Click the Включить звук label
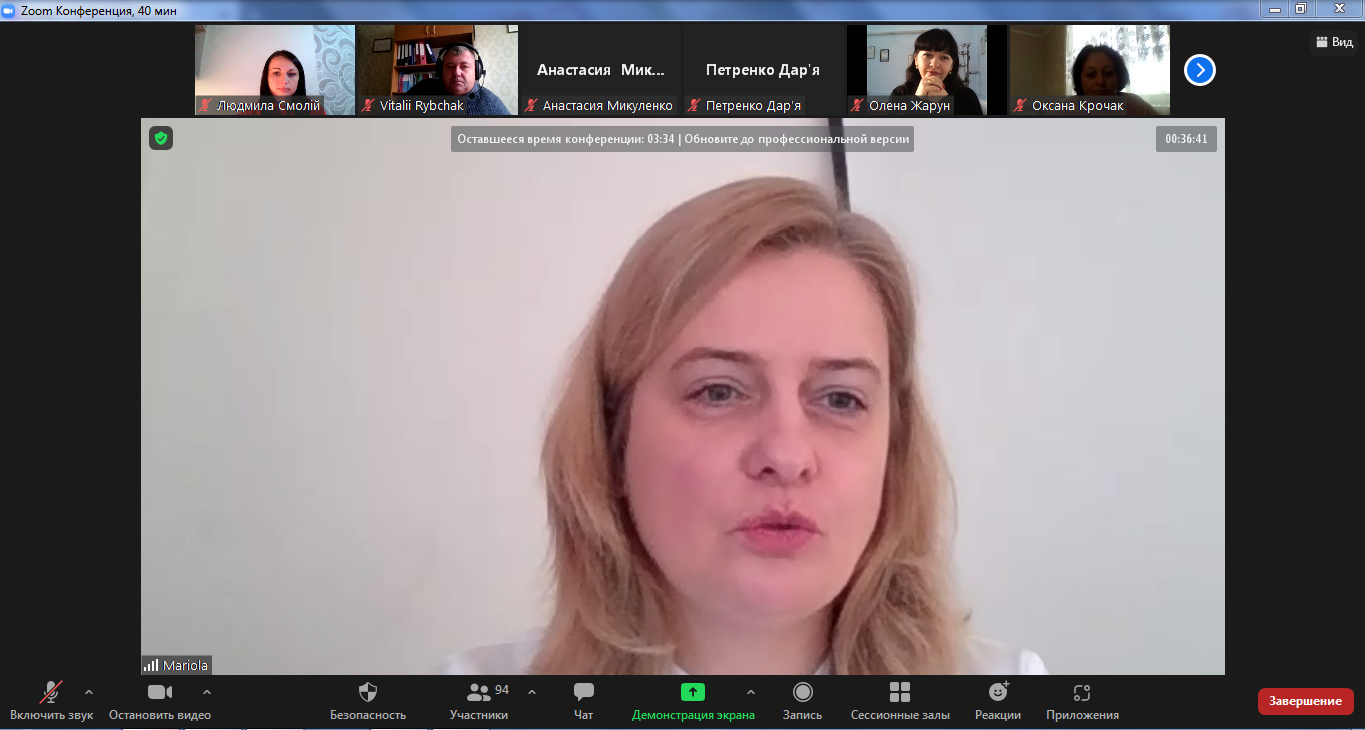This screenshot has height=730, width=1365. pyautogui.click(x=52, y=715)
